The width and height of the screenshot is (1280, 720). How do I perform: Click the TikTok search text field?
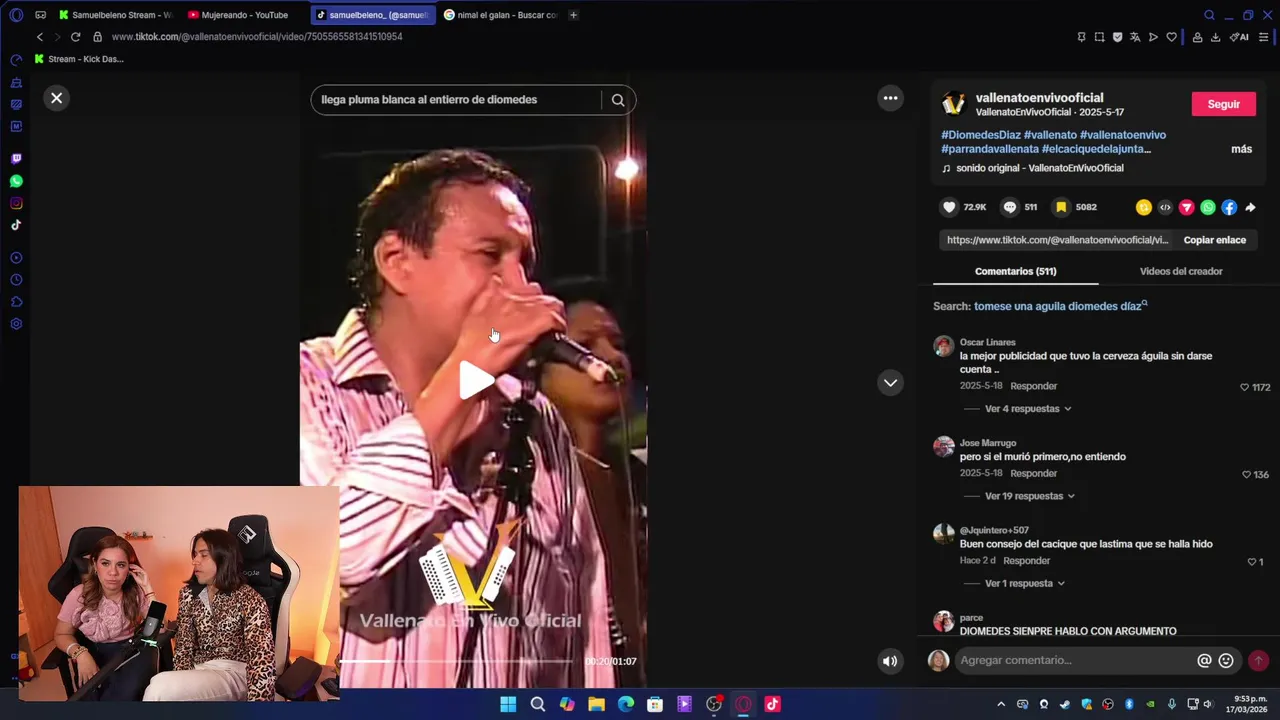coord(458,100)
